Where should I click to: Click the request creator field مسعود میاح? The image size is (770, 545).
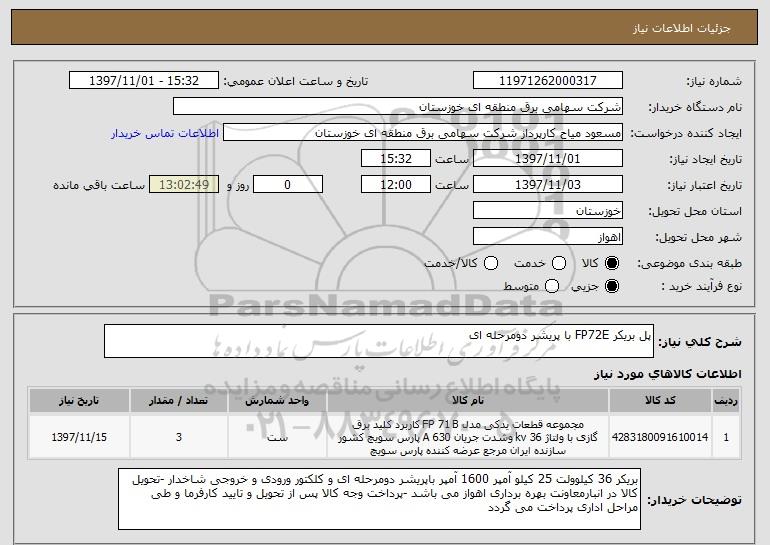coord(423,133)
